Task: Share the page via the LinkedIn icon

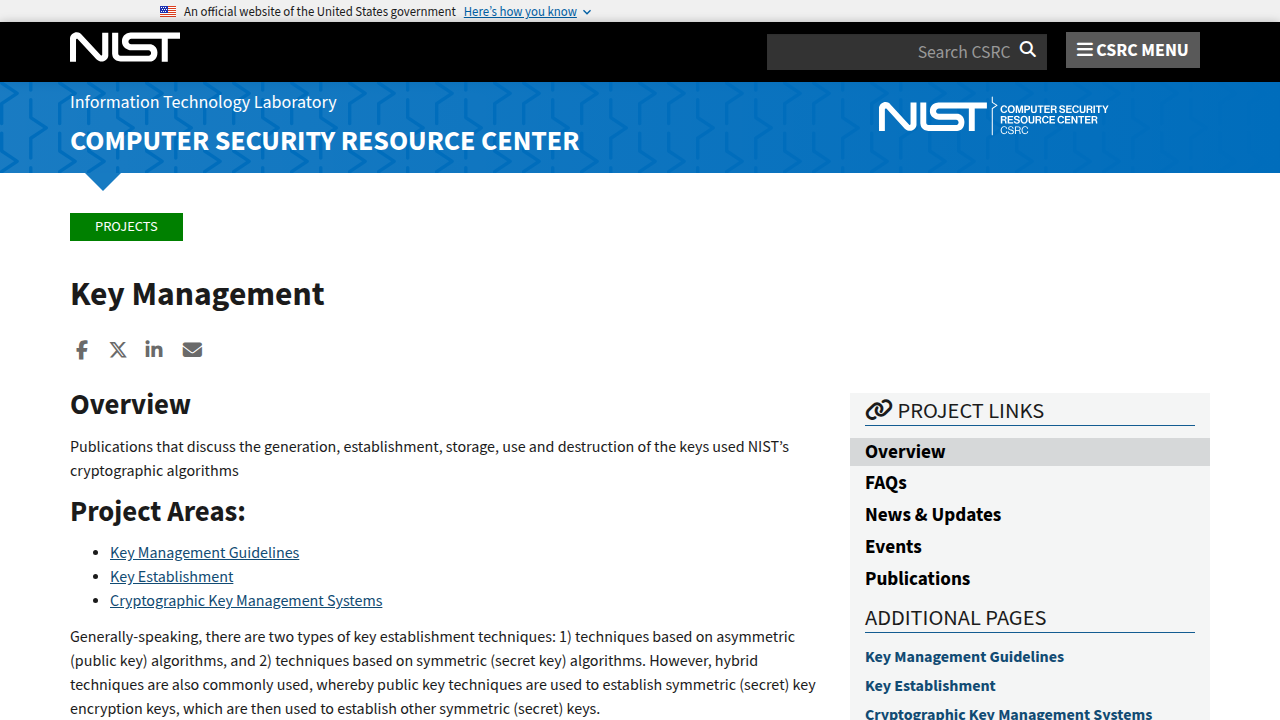Action: [153, 349]
